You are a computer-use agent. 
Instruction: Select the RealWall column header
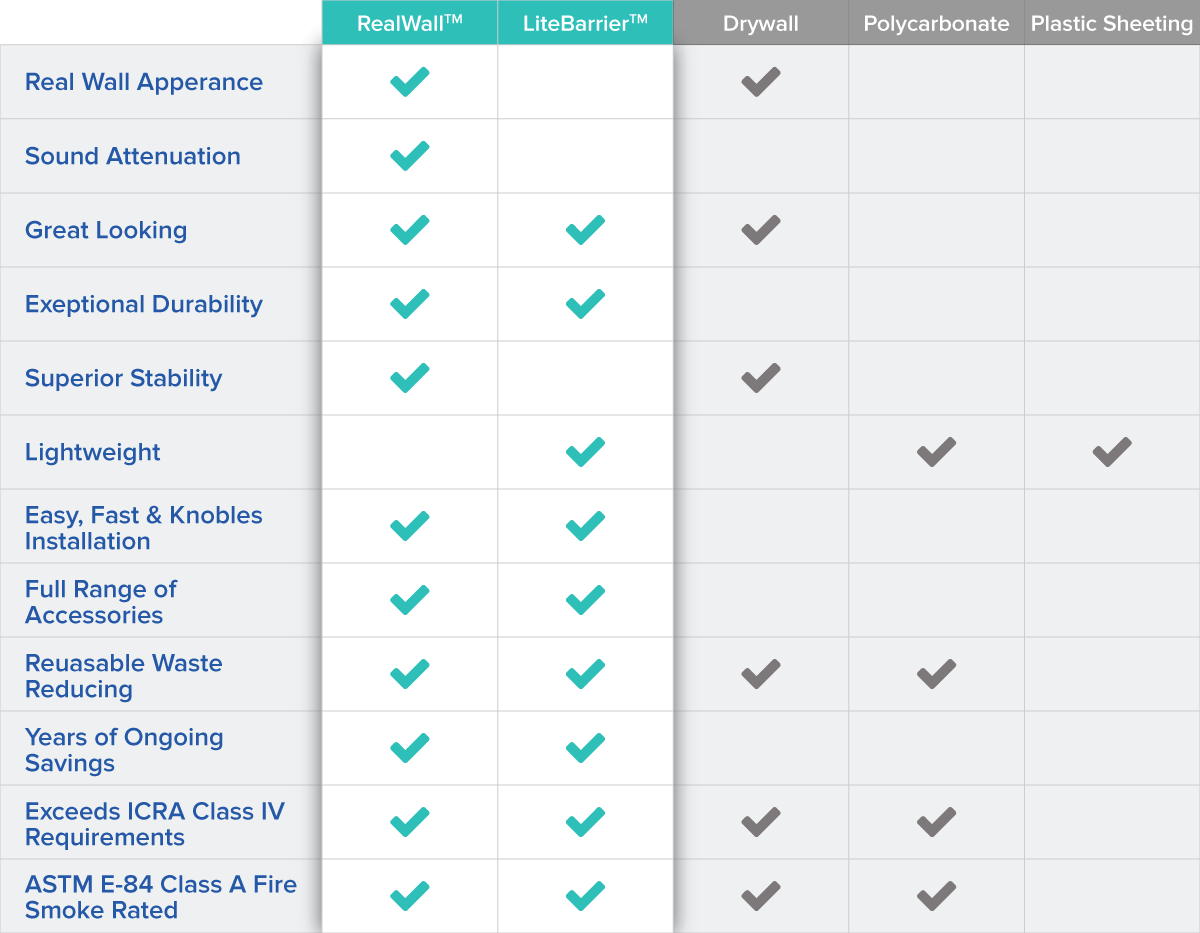pos(410,23)
